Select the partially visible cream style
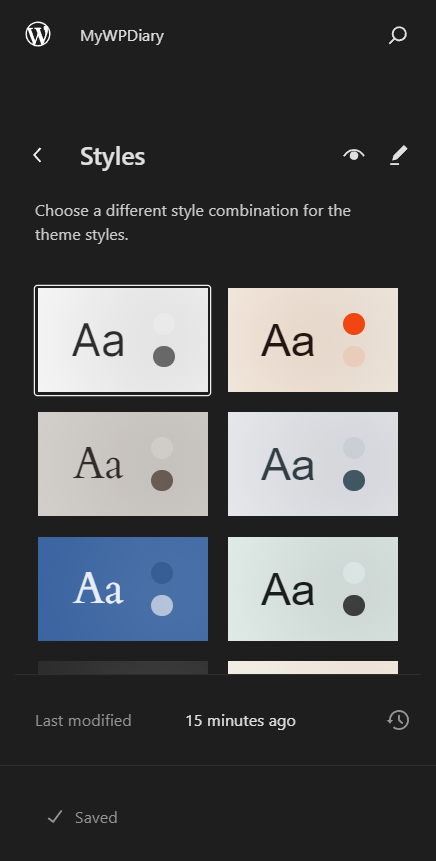436x861 pixels. (x=313, y=667)
